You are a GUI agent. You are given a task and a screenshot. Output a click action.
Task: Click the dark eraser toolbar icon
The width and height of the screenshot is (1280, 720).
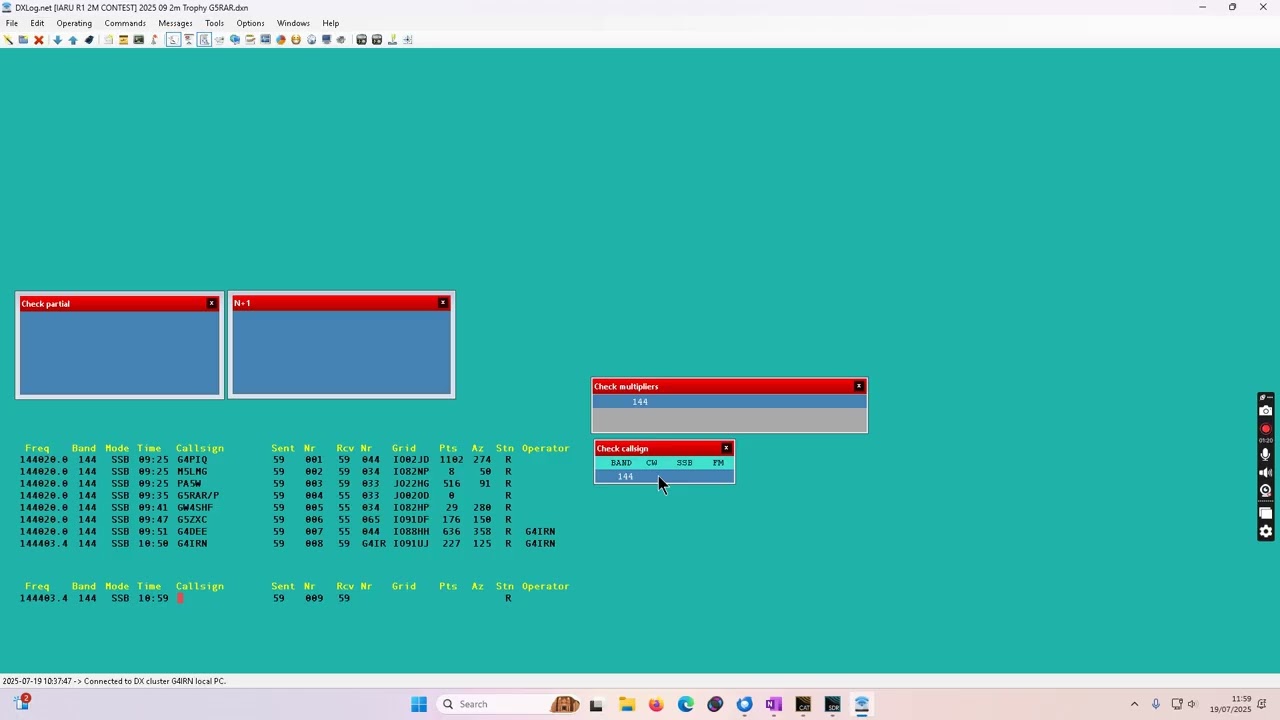(89, 40)
